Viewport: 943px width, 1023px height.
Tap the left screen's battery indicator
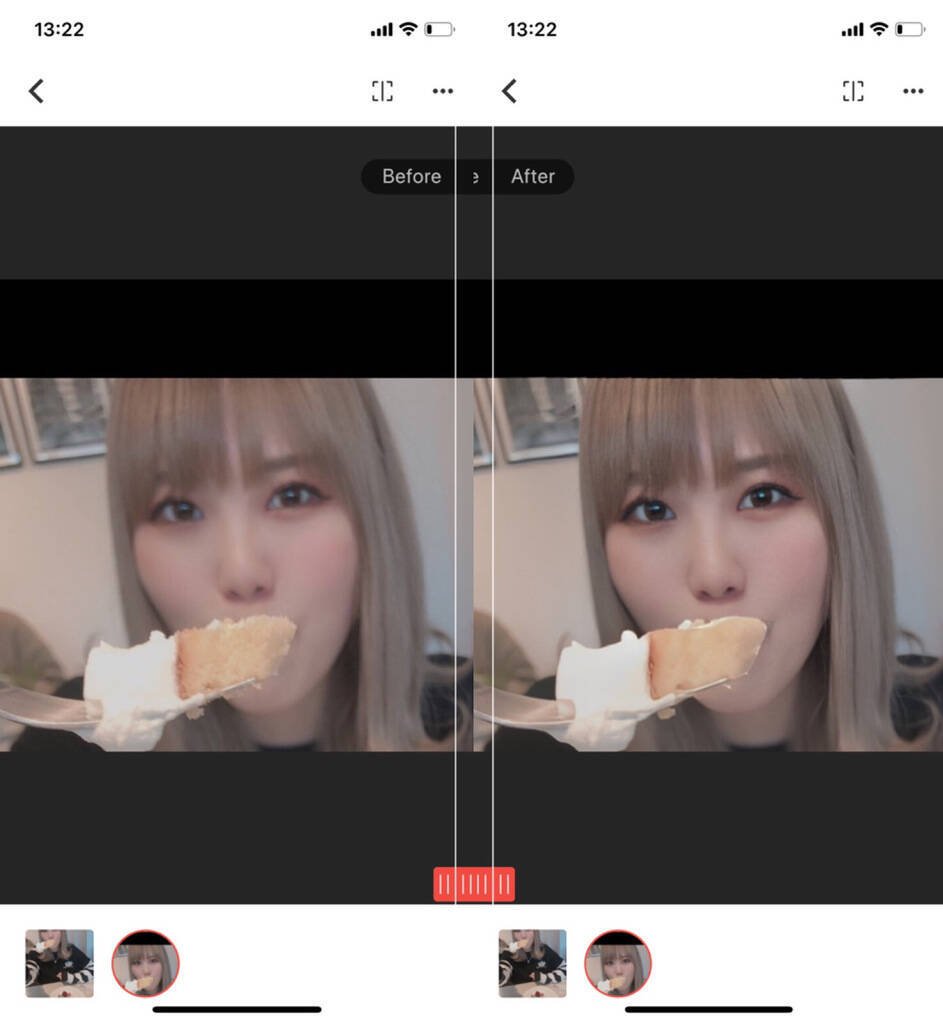(x=439, y=29)
